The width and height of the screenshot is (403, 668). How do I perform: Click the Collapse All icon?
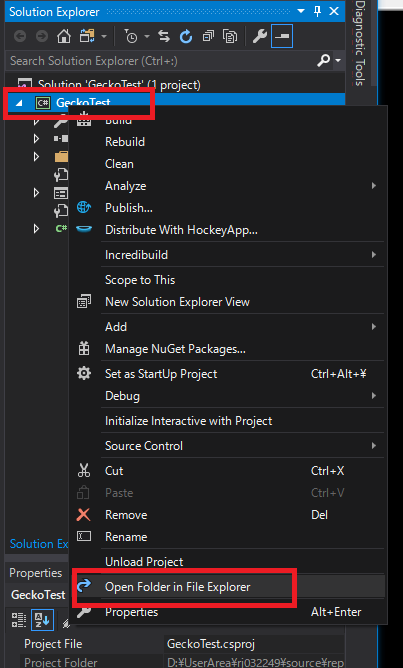tap(208, 37)
